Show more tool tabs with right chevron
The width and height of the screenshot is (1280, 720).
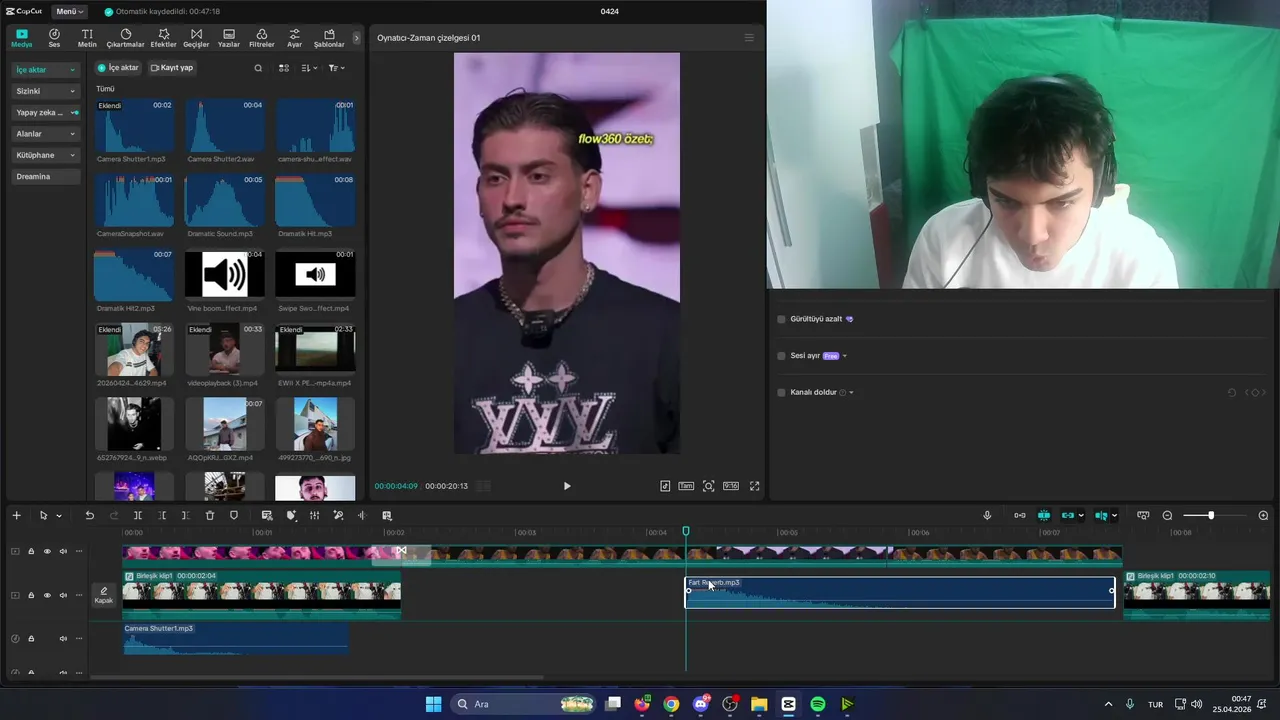point(356,38)
